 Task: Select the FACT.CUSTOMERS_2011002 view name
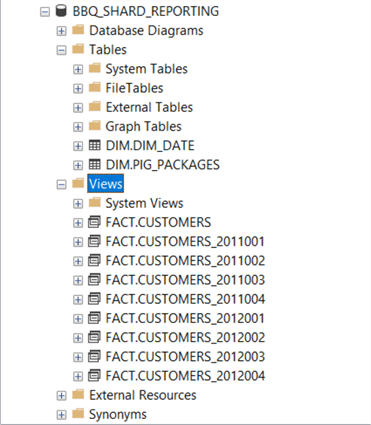tap(185, 261)
